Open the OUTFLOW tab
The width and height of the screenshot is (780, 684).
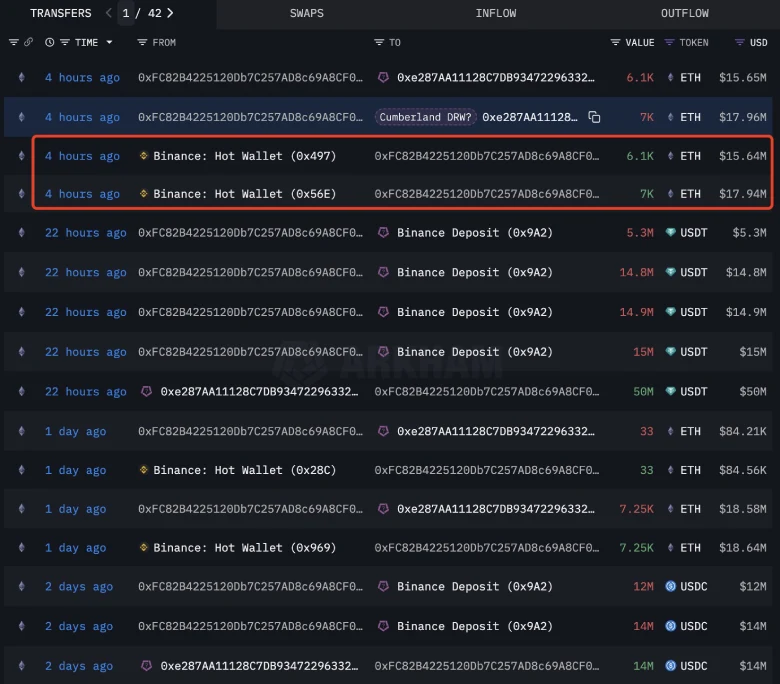pyautogui.click(x=684, y=13)
